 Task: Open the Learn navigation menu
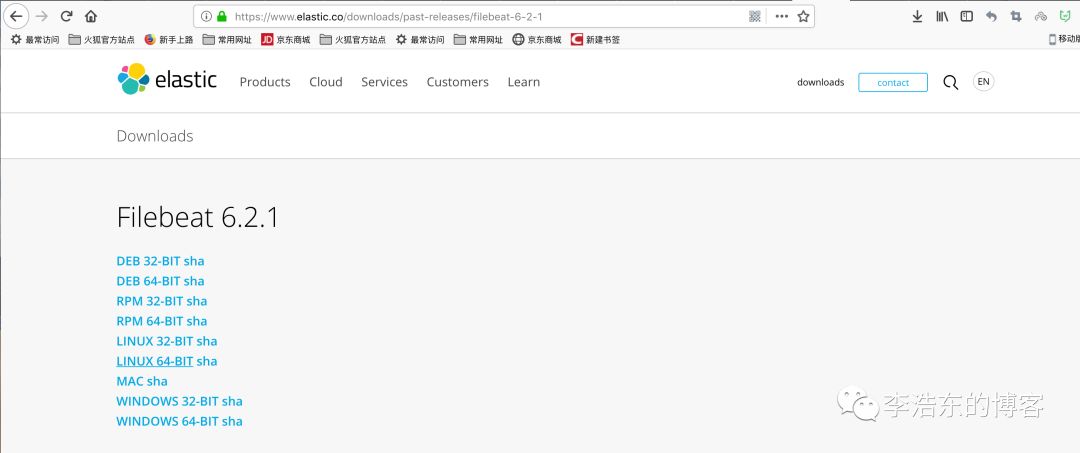pyautogui.click(x=523, y=82)
